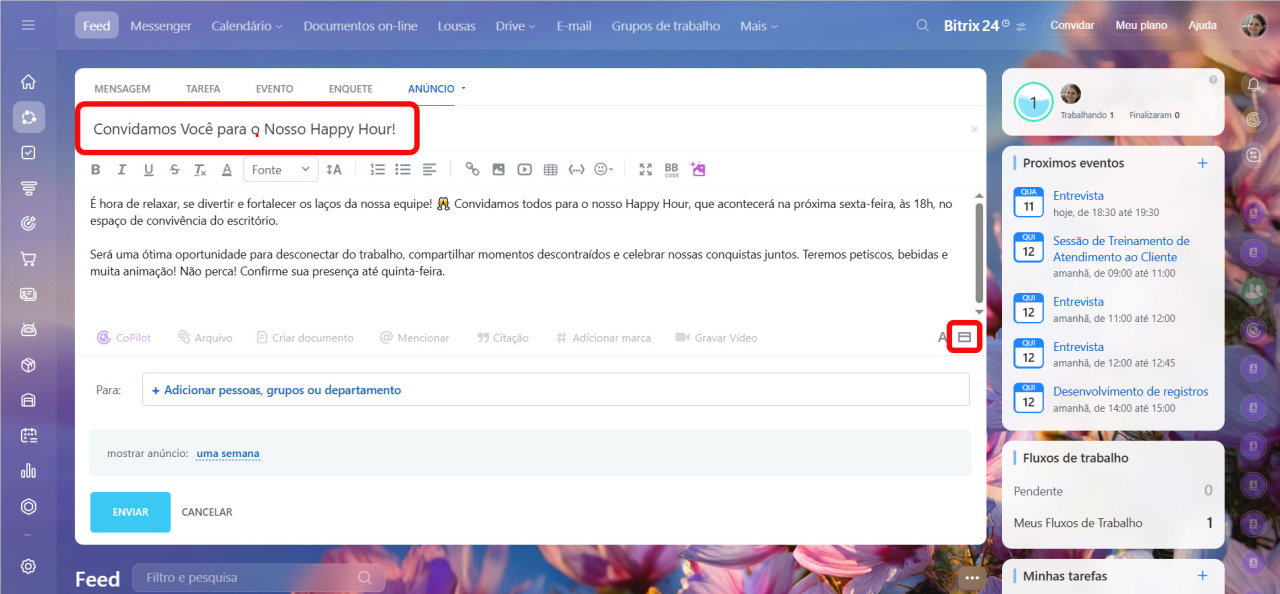Image resolution: width=1280 pixels, height=594 pixels.
Task: Open the shopping cart icon in sidebar
Action: (x=28, y=259)
